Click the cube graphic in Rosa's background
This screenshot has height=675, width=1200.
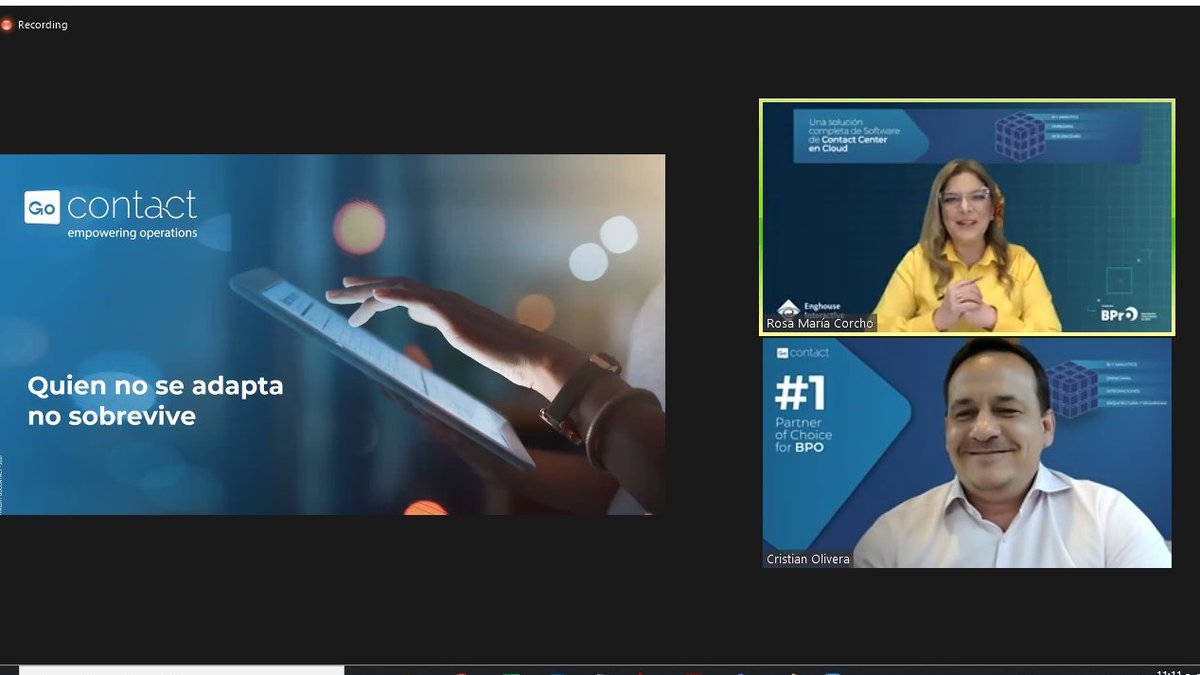(x=1020, y=135)
